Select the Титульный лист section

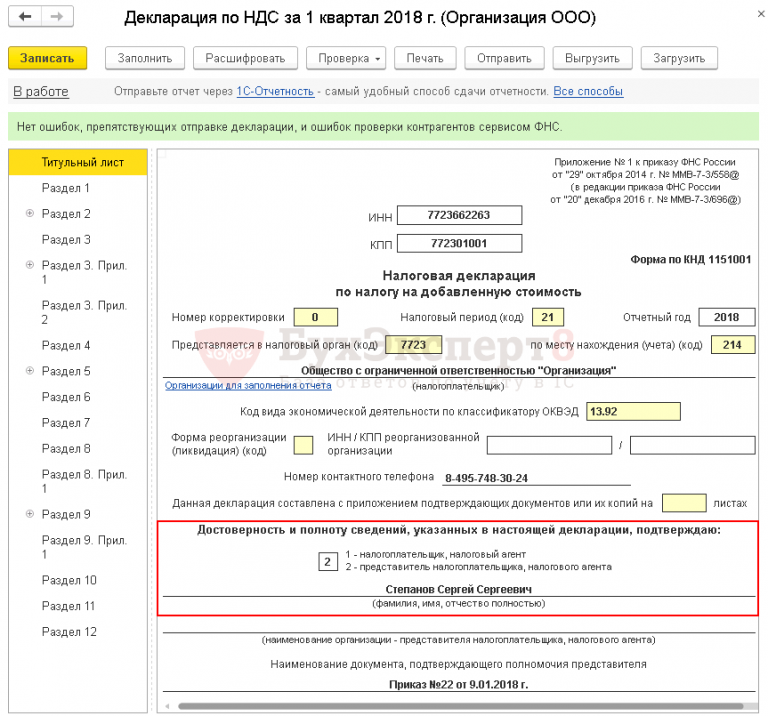click(78, 162)
